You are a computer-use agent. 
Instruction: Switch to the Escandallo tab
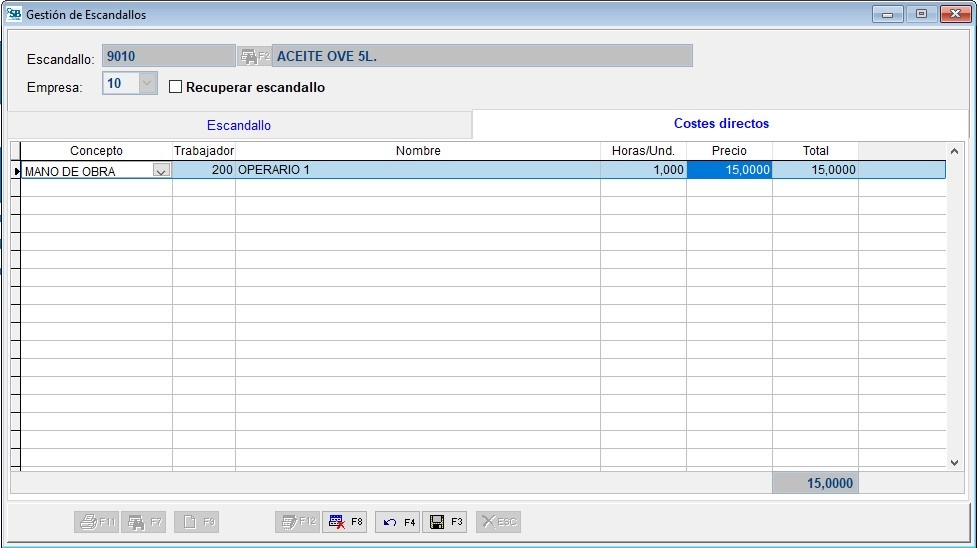[238, 126]
